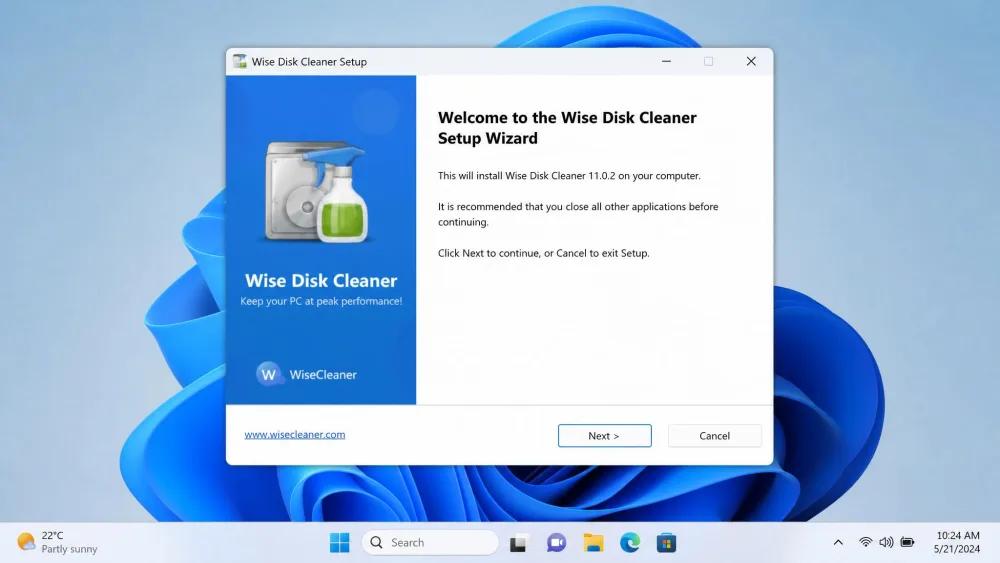
Task: Open the weather widget showing 22°C
Action: (x=57, y=542)
